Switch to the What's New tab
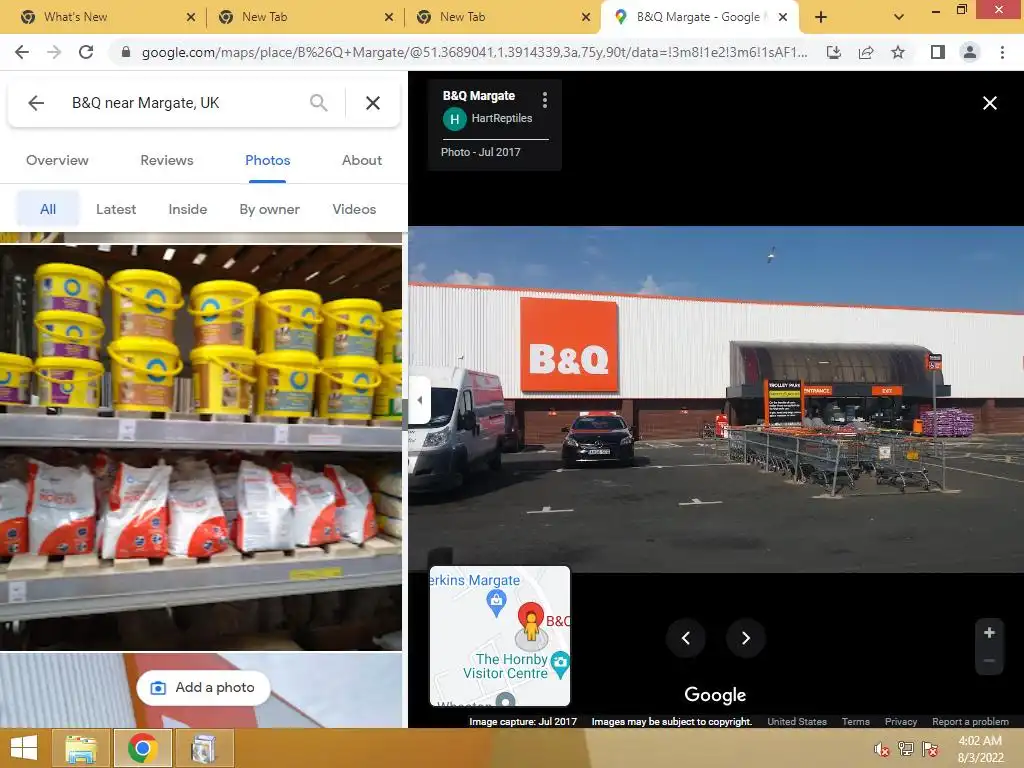 75,17
